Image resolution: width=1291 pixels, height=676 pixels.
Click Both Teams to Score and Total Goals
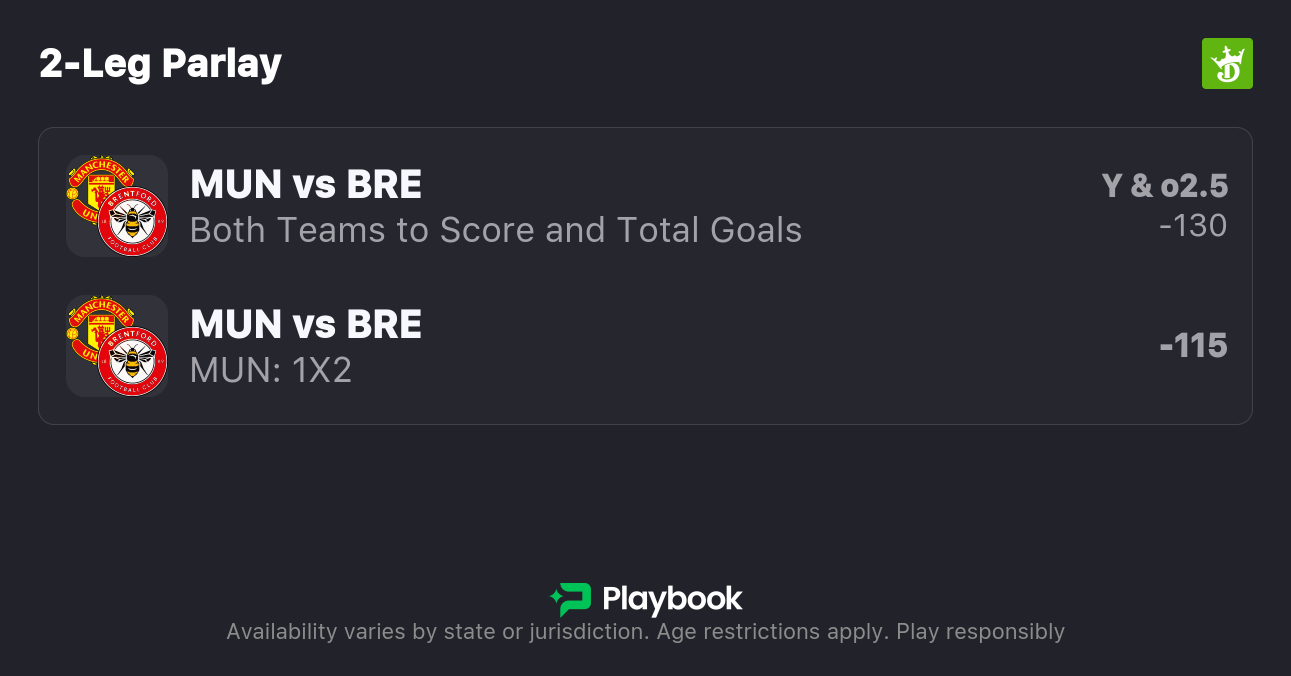[496, 230]
